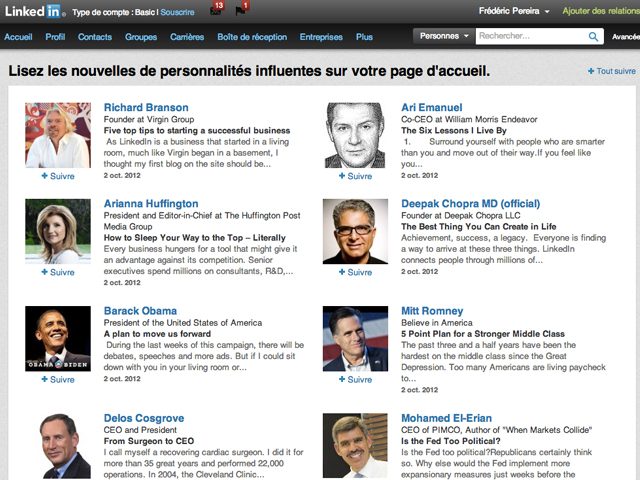Click the LinkedIn logo
640x480 pixels.
tap(35, 11)
